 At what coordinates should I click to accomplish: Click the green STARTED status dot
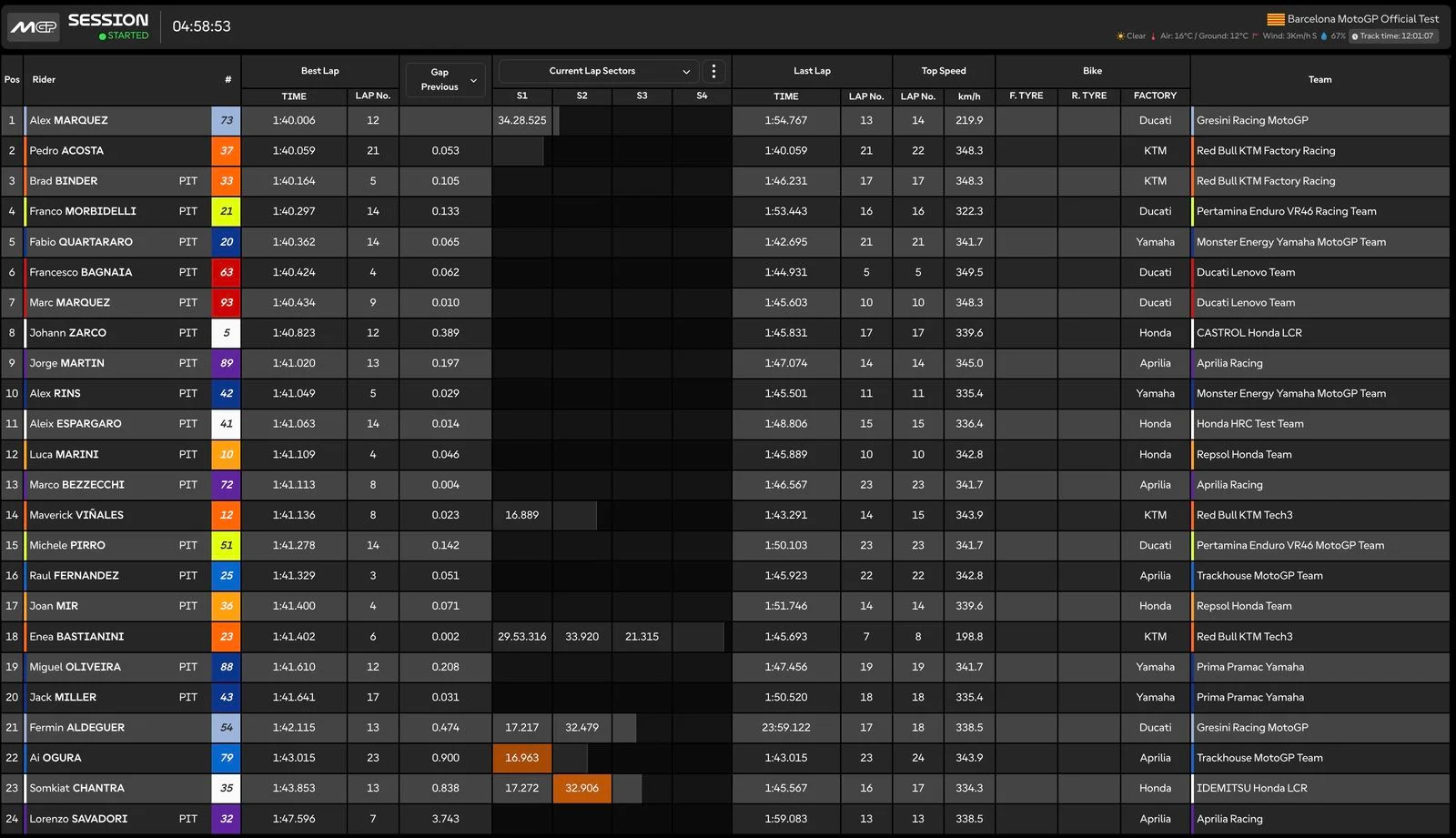click(103, 36)
